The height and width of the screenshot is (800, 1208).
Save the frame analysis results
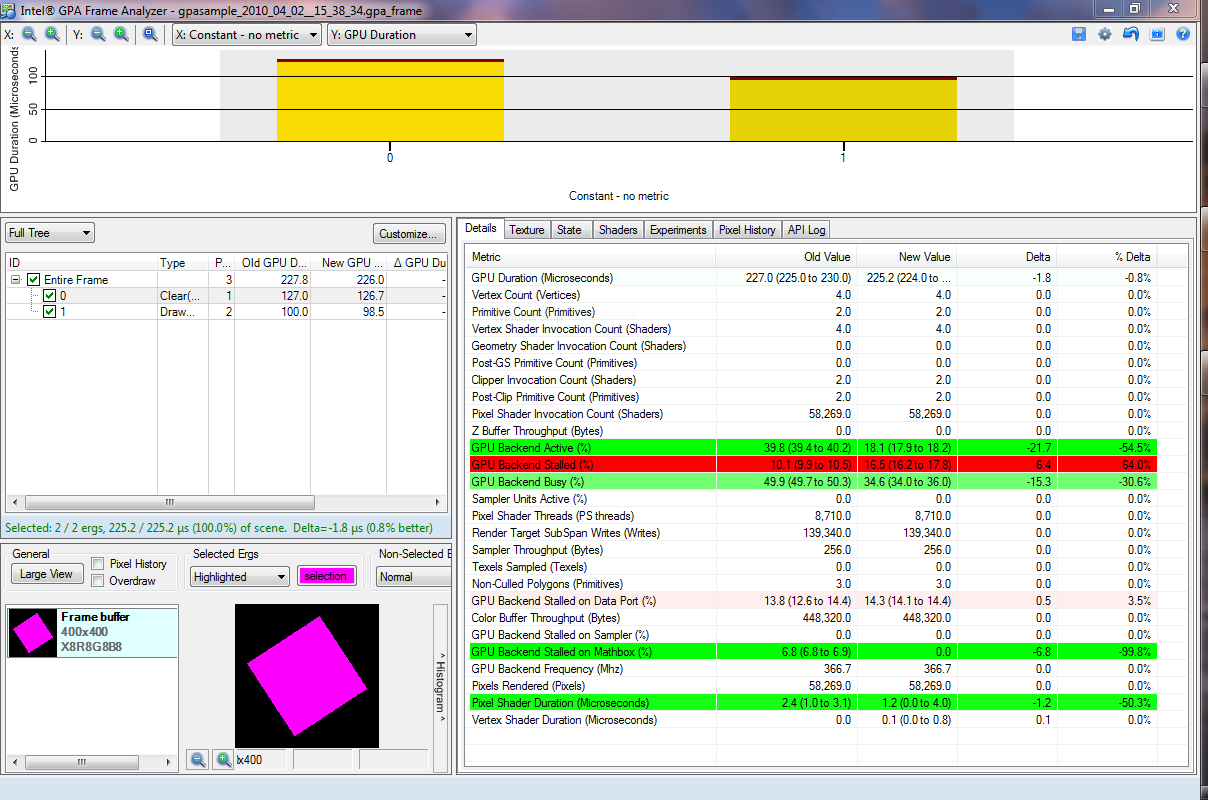(x=1078, y=33)
